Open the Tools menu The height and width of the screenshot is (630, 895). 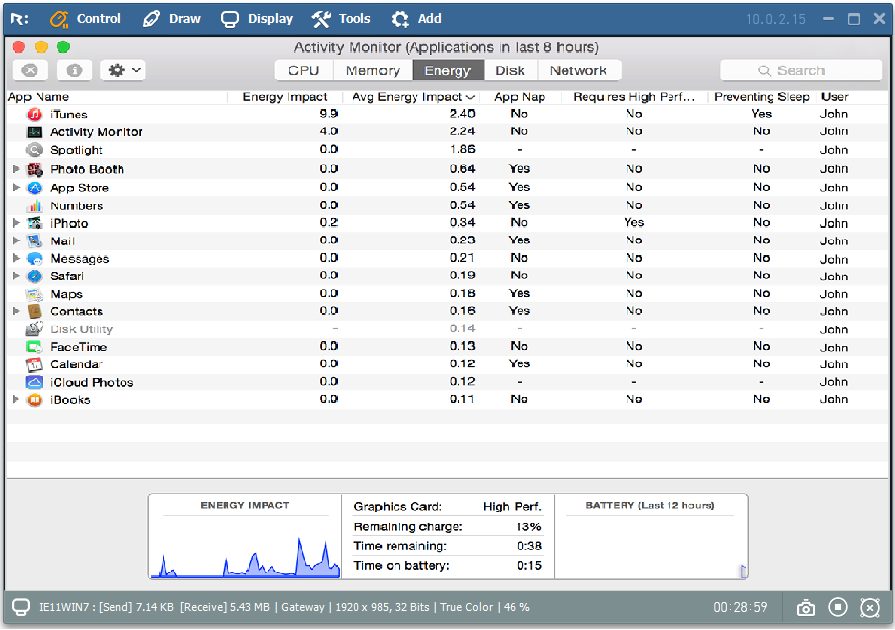341,19
